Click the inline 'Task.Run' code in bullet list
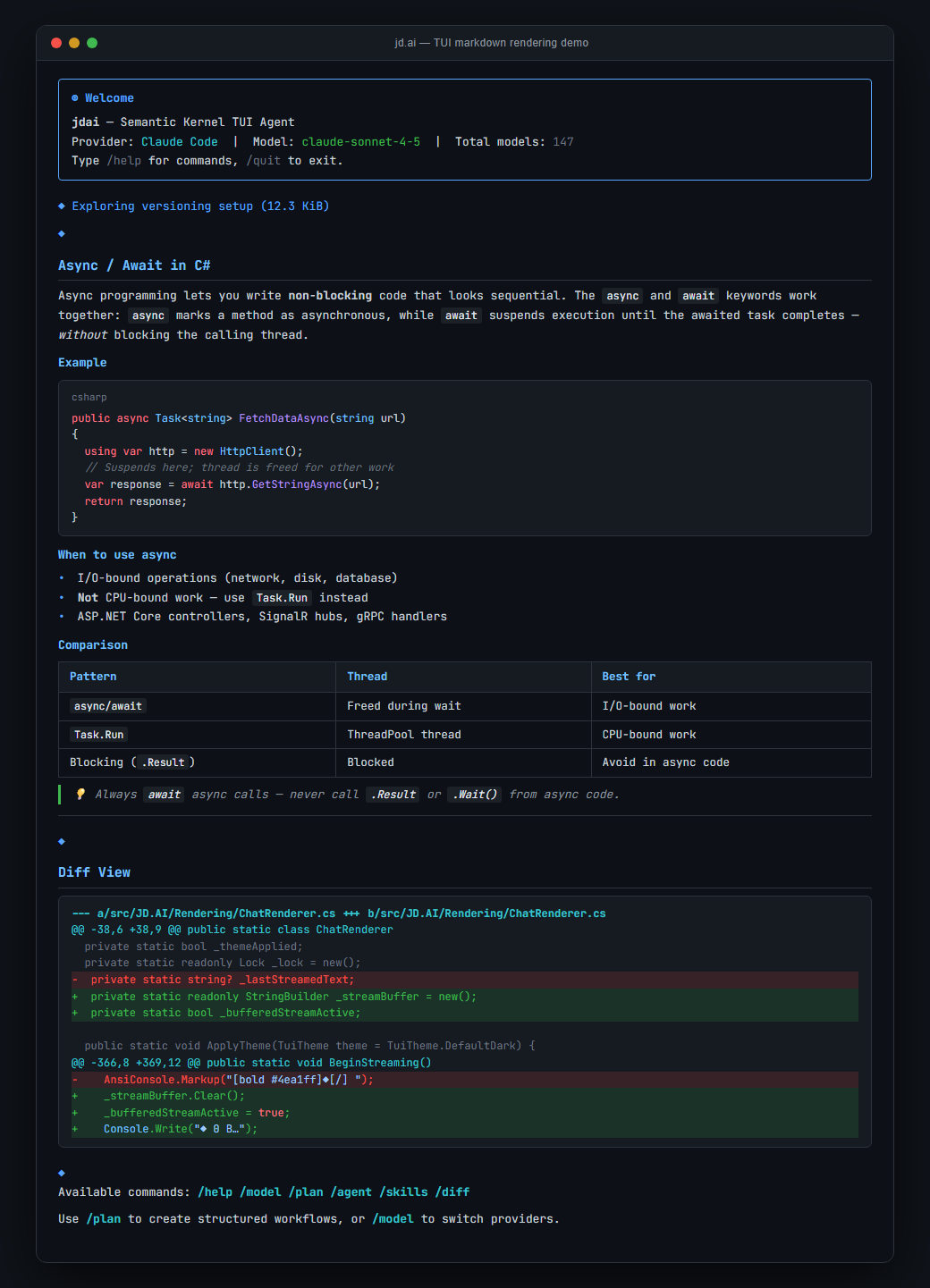Screen dimensions: 930x1288 point(282,598)
